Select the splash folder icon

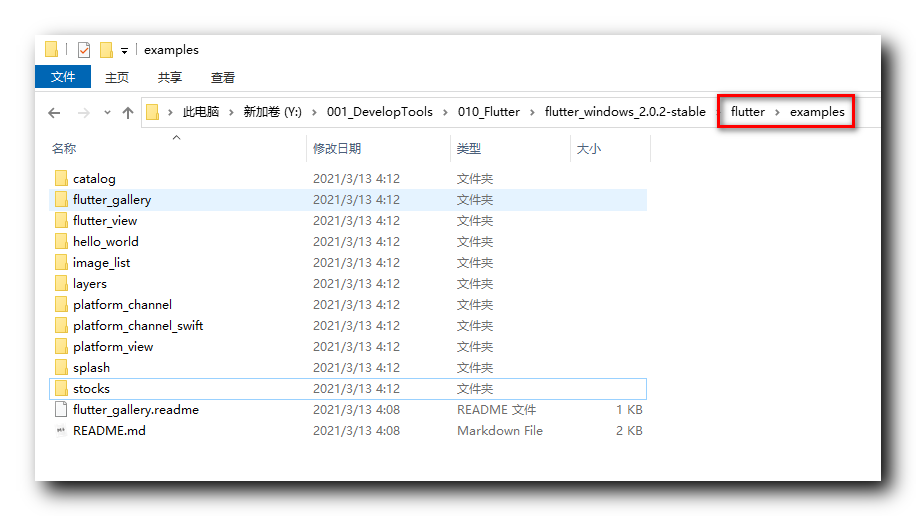pyautogui.click(x=61, y=367)
